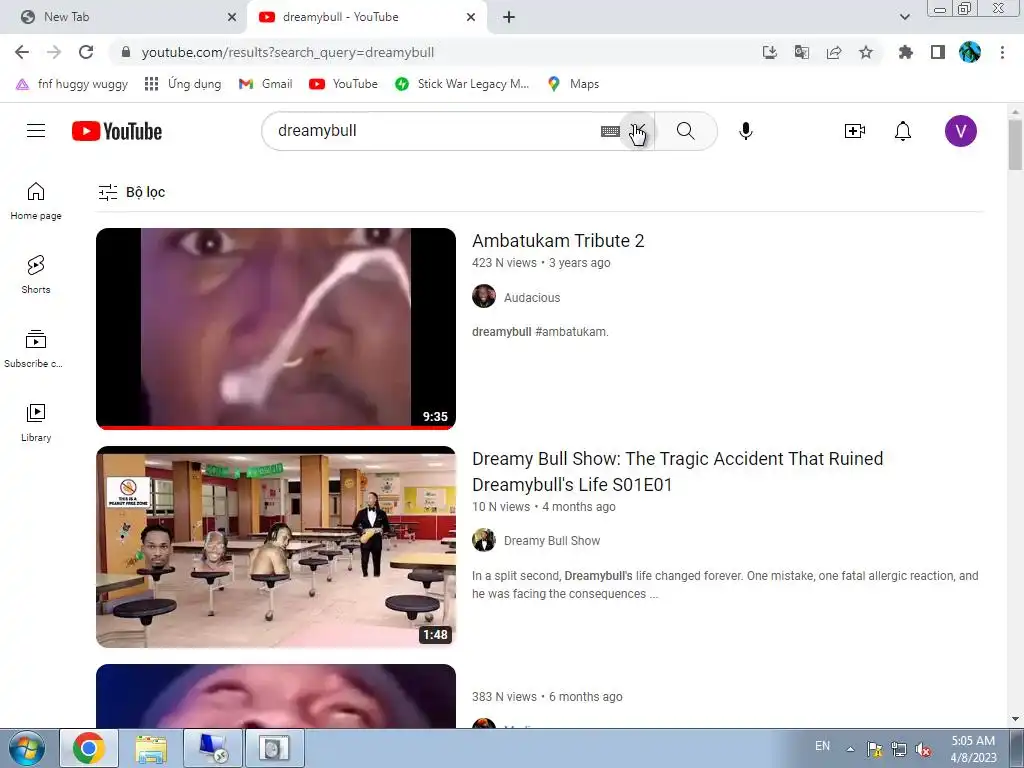The width and height of the screenshot is (1024, 768).
Task: Open a new browser tab
Action: [509, 17]
